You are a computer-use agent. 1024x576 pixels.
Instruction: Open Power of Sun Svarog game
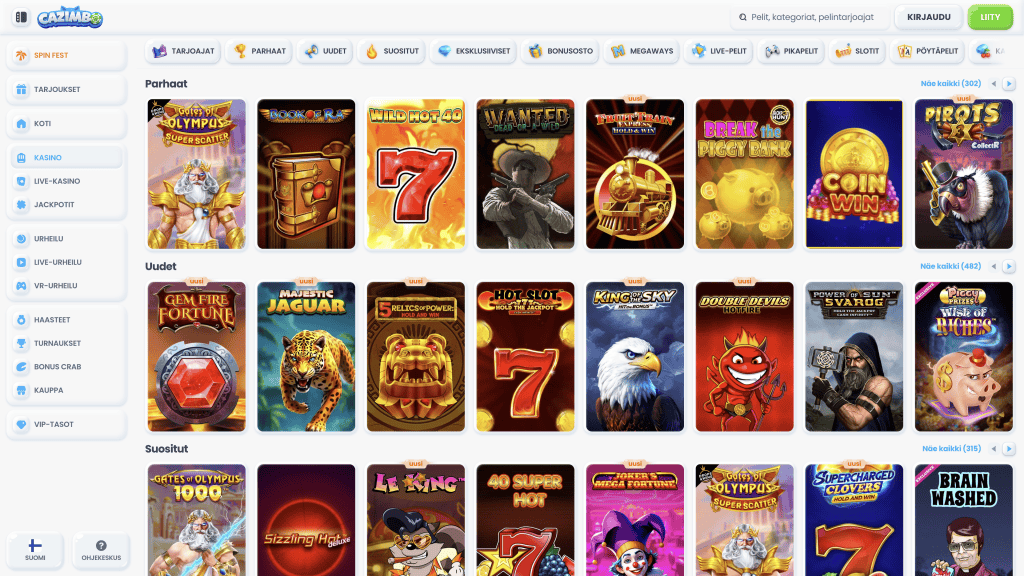[854, 357]
